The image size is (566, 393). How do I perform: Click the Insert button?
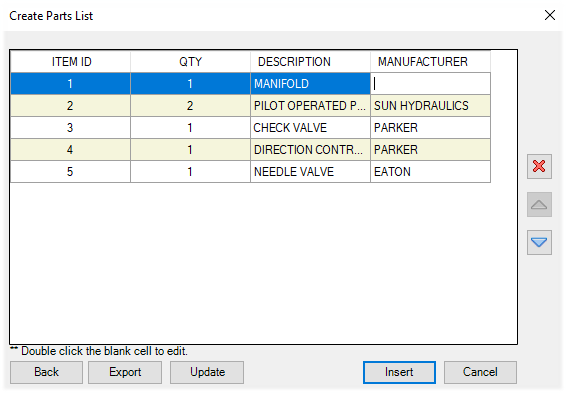click(x=399, y=372)
